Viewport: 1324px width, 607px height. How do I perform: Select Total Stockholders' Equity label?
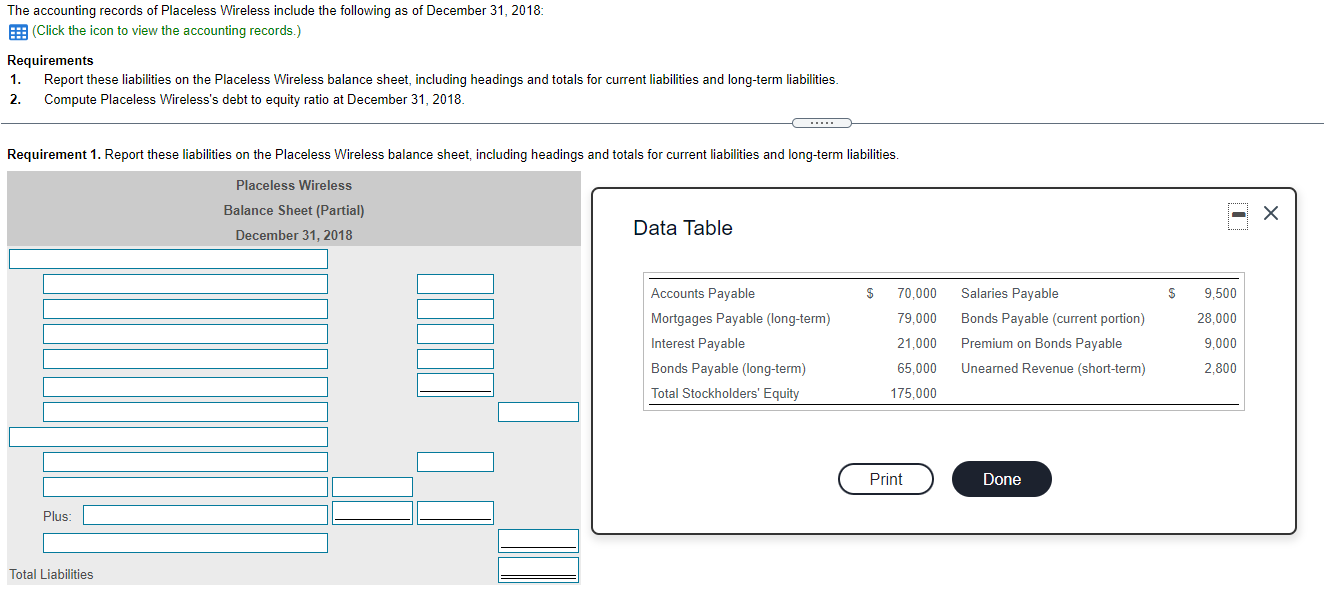tap(725, 393)
